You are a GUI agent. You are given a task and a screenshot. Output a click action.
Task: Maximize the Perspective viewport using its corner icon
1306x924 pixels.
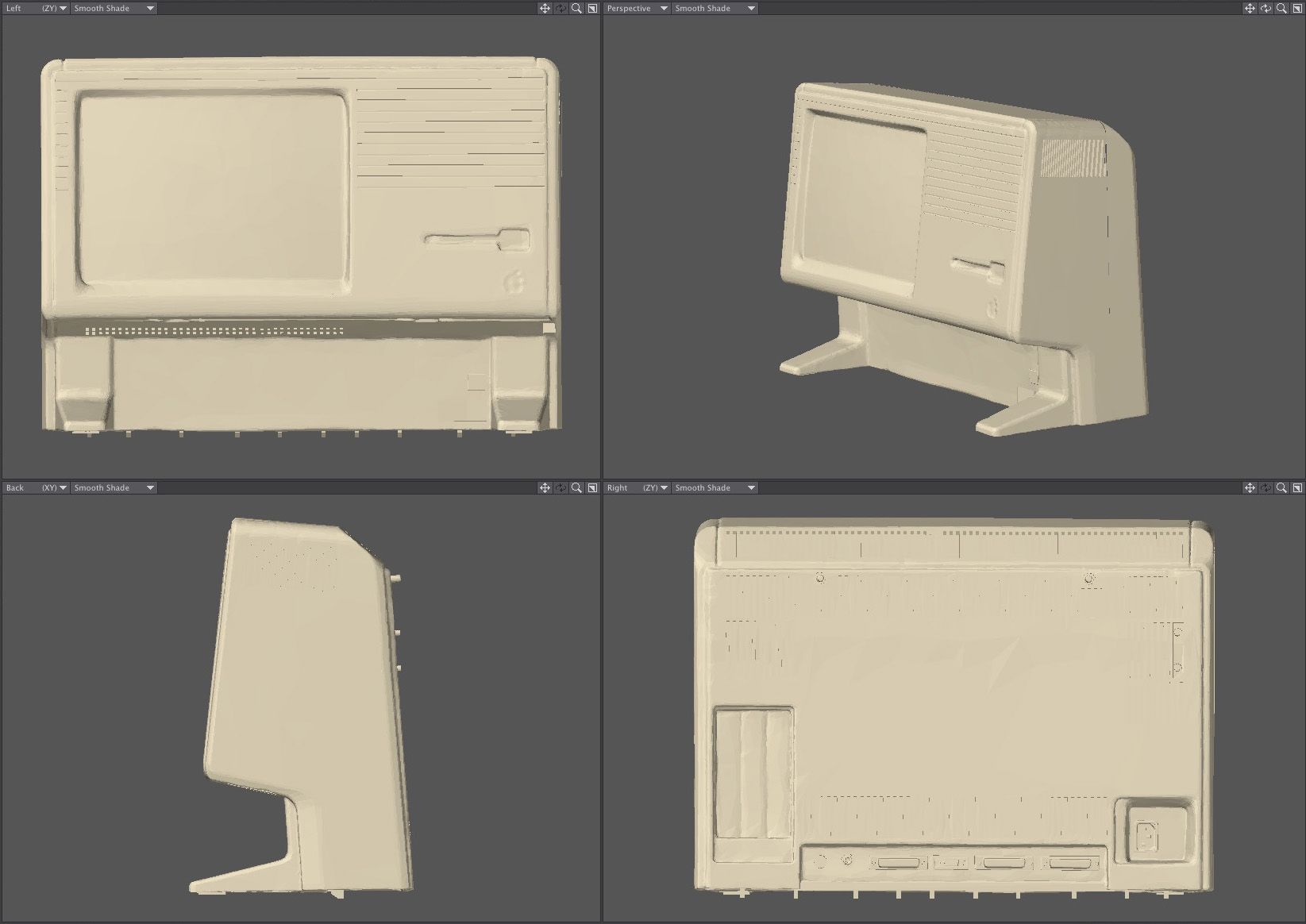1297,8
